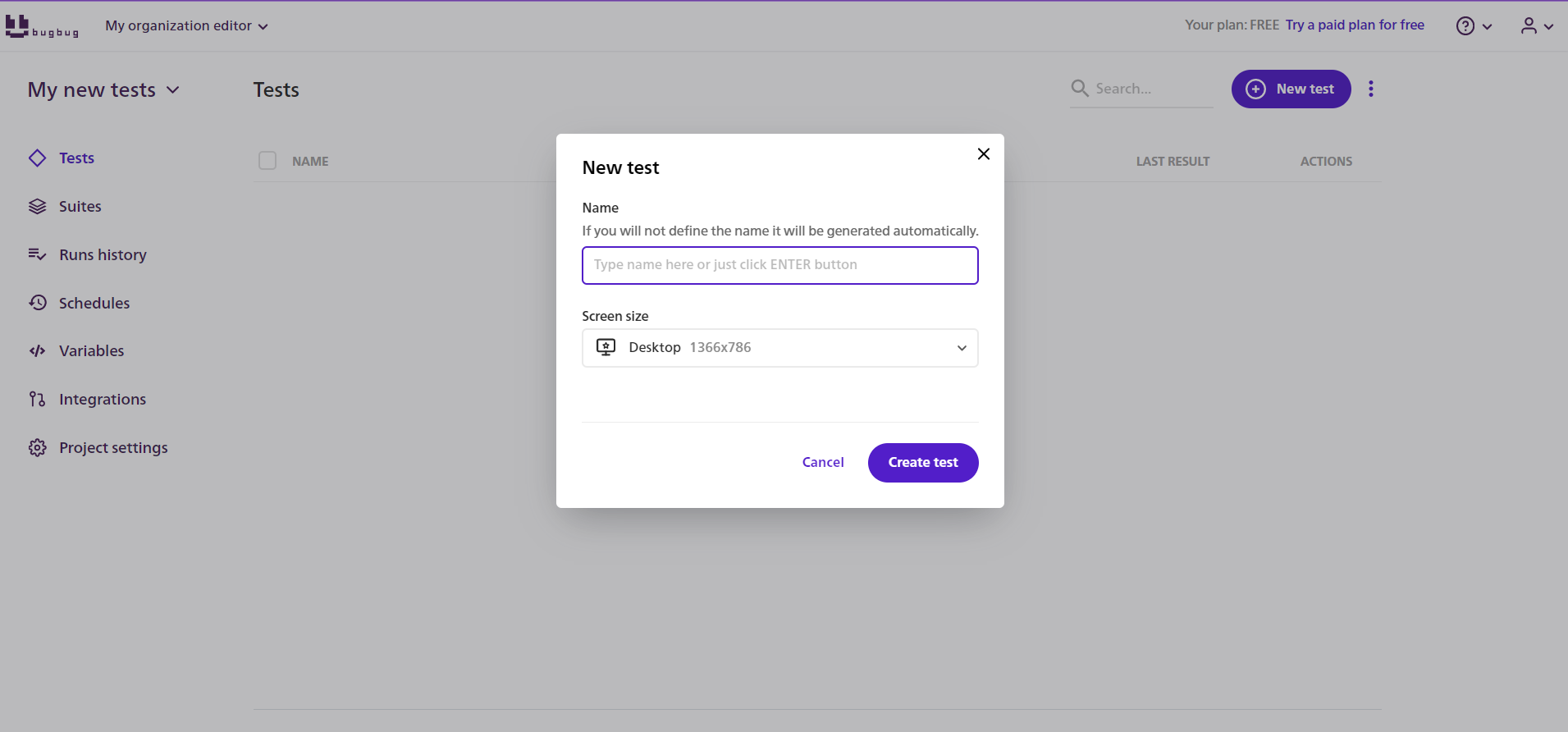Screen dimensions: 1568x732
Task: Click the Integrations sidebar icon
Action: (38, 400)
